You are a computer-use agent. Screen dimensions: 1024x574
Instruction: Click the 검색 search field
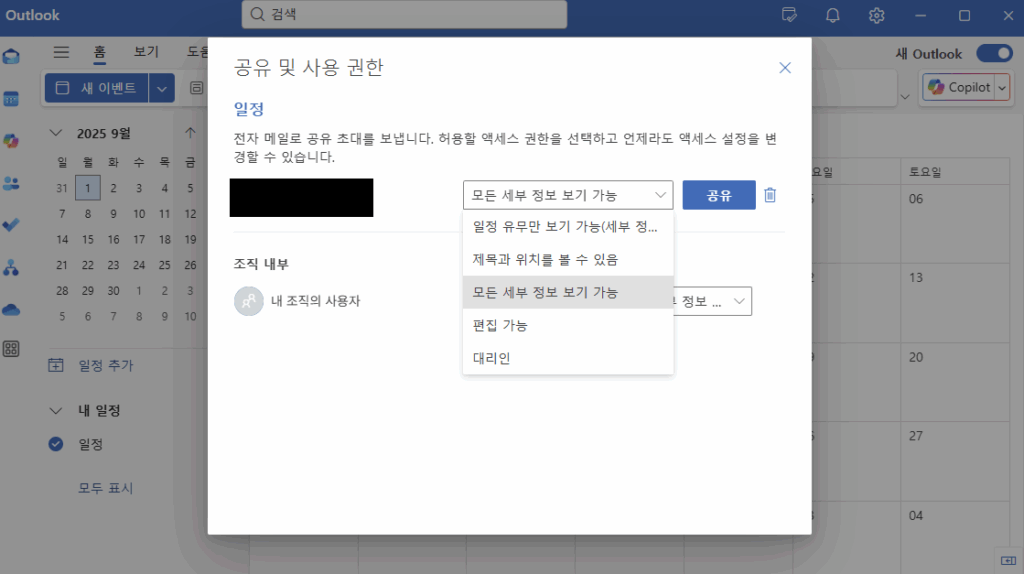(404, 14)
